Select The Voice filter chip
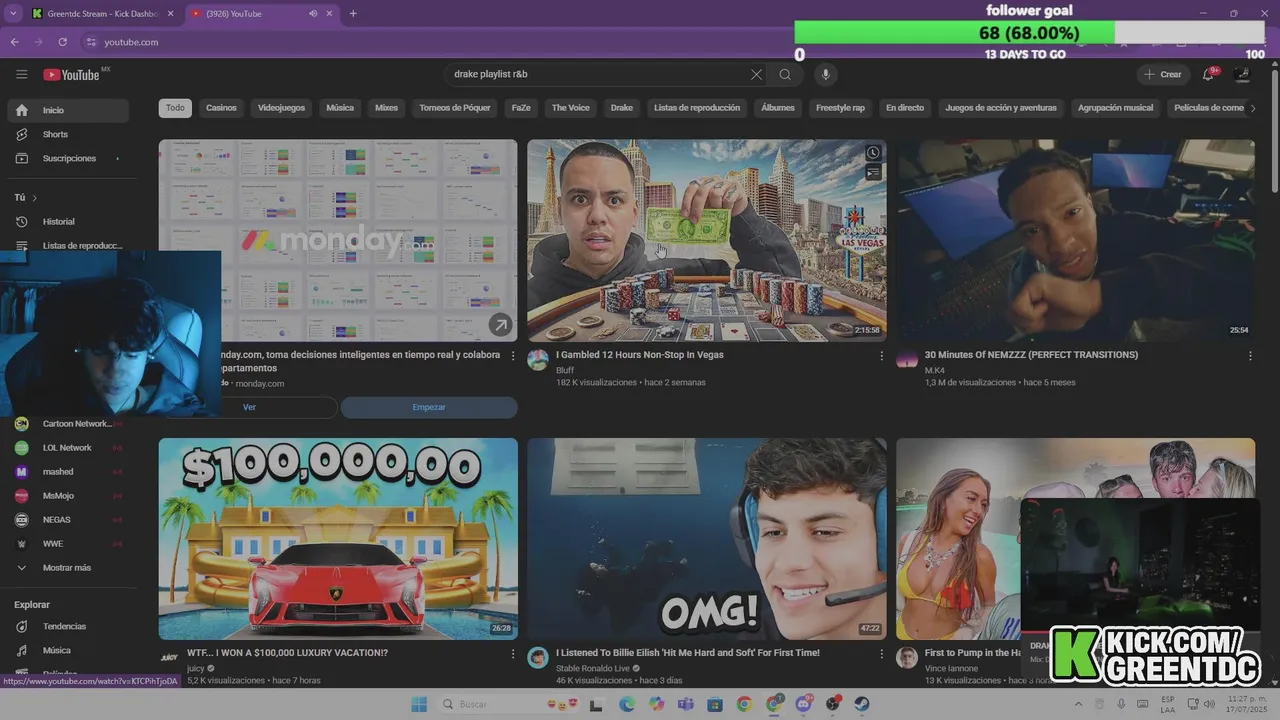Image resolution: width=1280 pixels, height=720 pixels. (x=571, y=108)
